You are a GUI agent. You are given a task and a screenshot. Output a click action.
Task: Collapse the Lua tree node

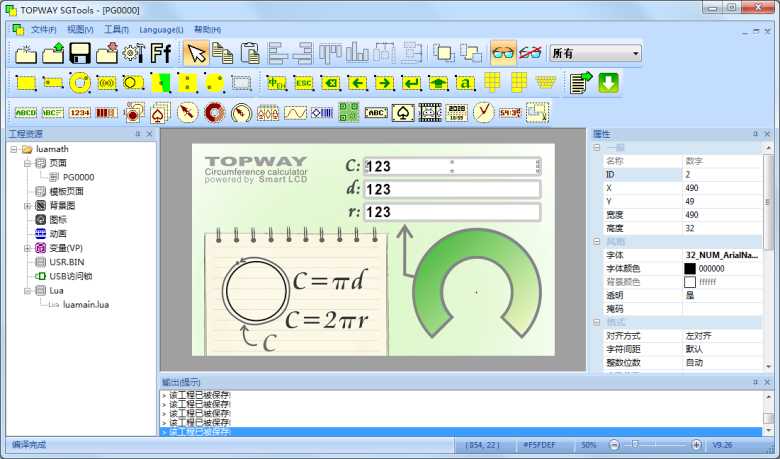(x=28, y=290)
